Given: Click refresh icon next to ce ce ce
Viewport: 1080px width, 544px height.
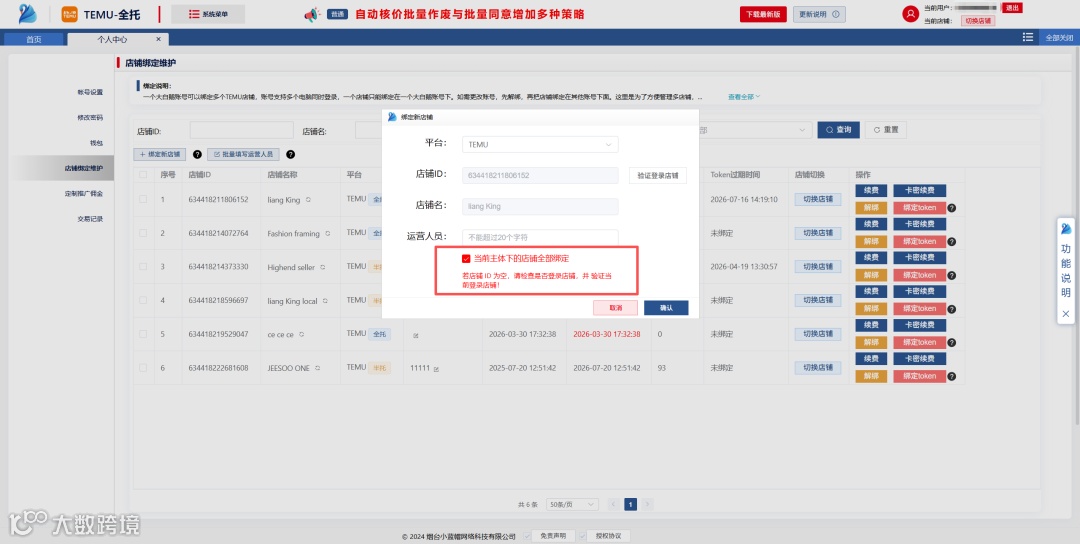Looking at the screenshot, I should point(301,335).
